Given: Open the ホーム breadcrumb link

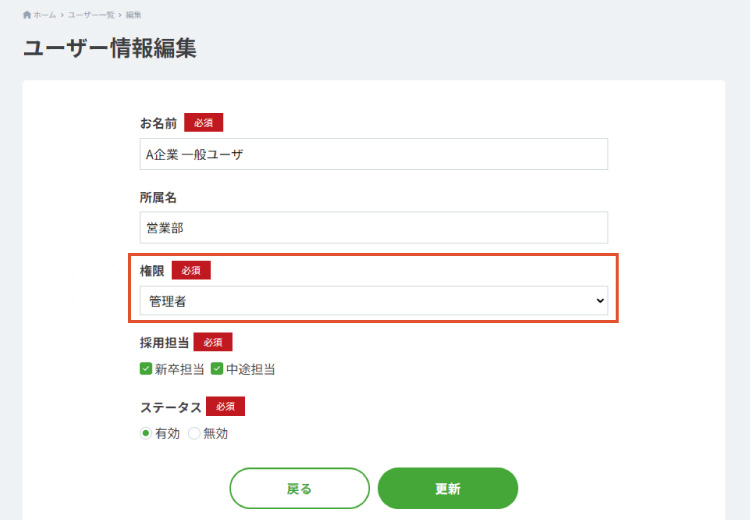Looking at the screenshot, I should tap(44, 15).
